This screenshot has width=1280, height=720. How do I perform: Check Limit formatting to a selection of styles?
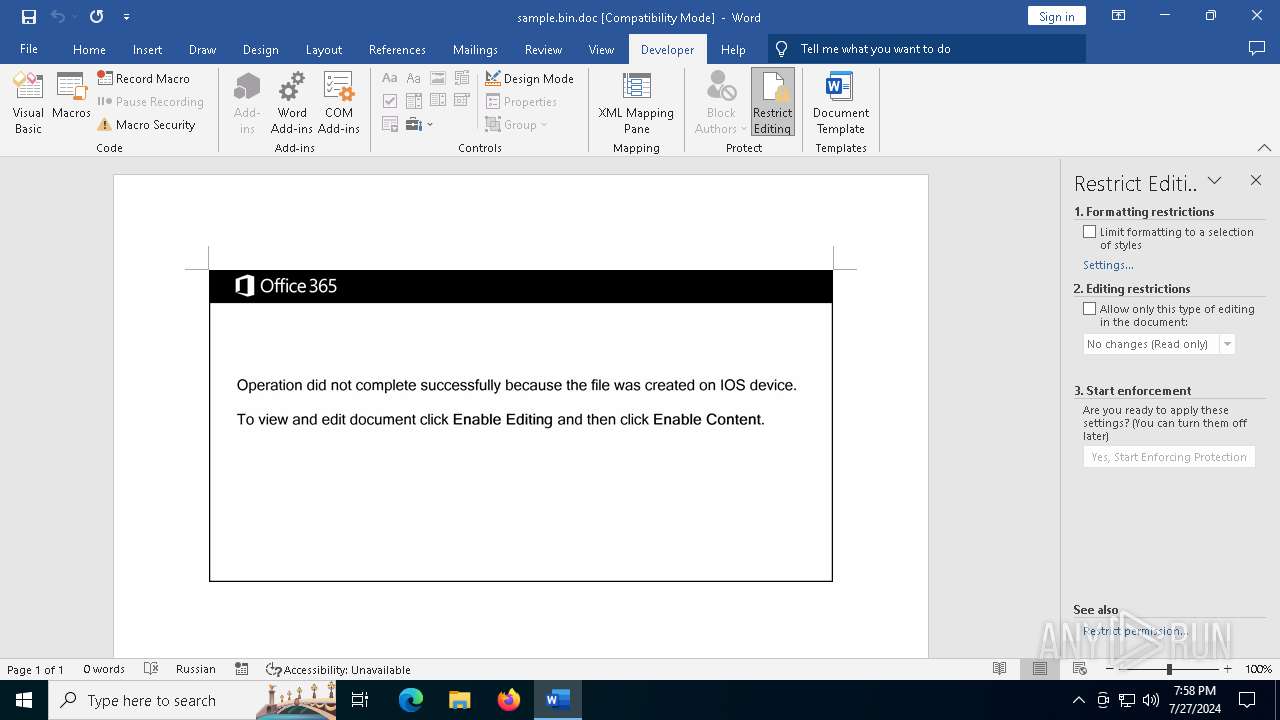[x=1090, y=232]
